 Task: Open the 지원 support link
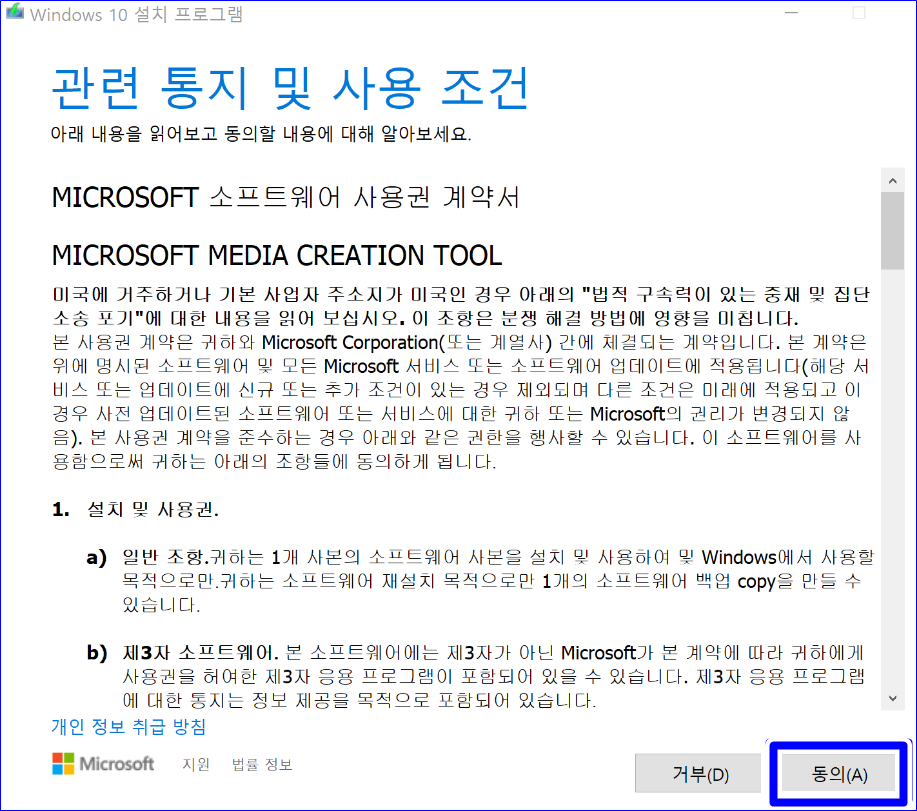196,764
